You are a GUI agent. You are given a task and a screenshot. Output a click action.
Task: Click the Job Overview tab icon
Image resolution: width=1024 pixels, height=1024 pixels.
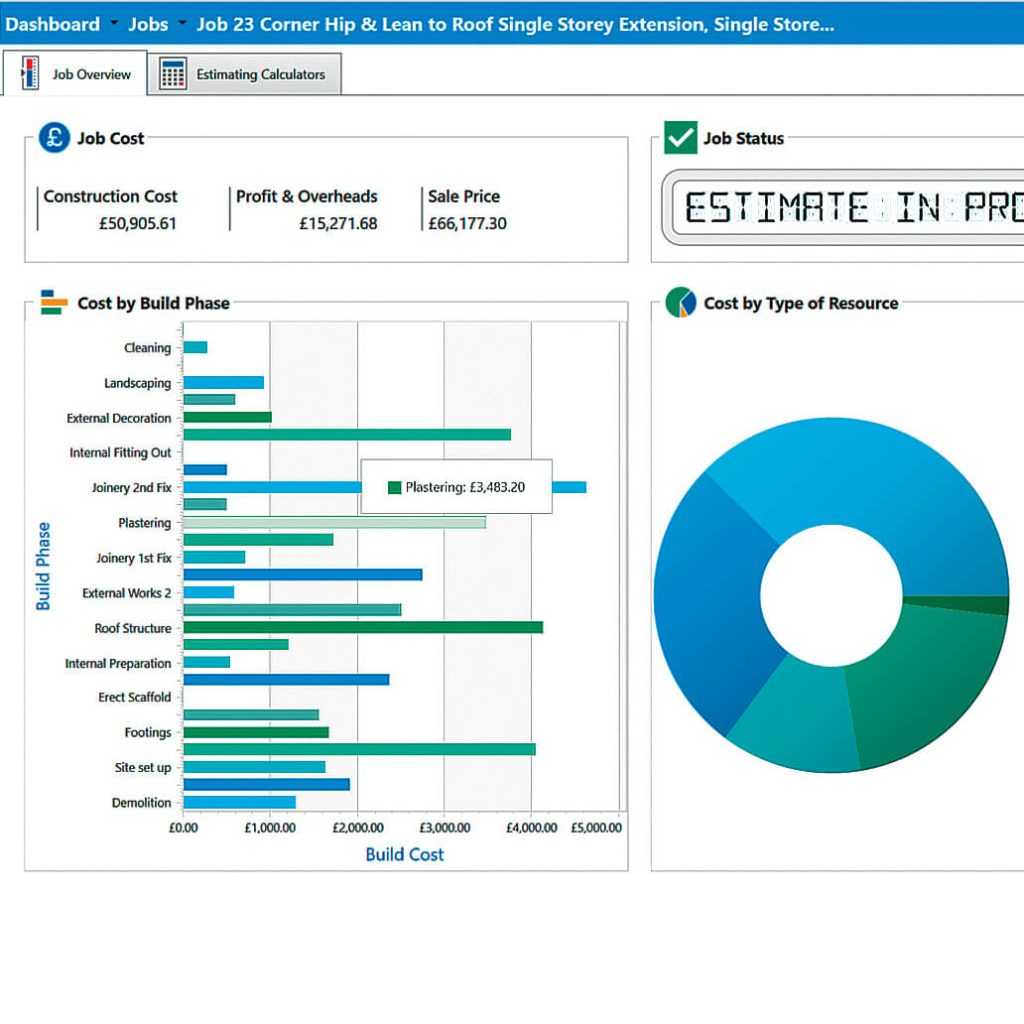(29, 73)
